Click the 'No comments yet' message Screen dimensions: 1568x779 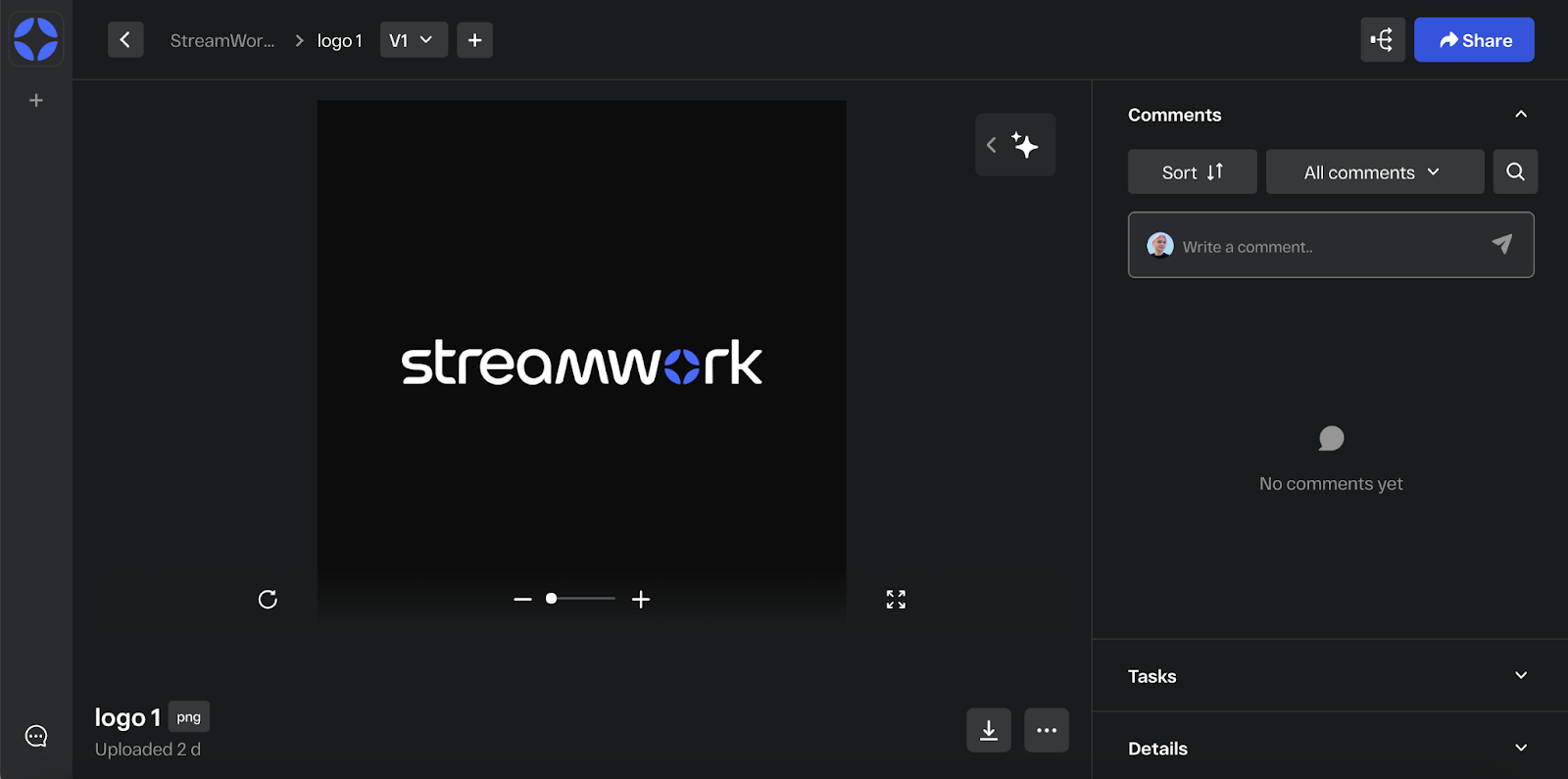click(x=1331, y=484)
